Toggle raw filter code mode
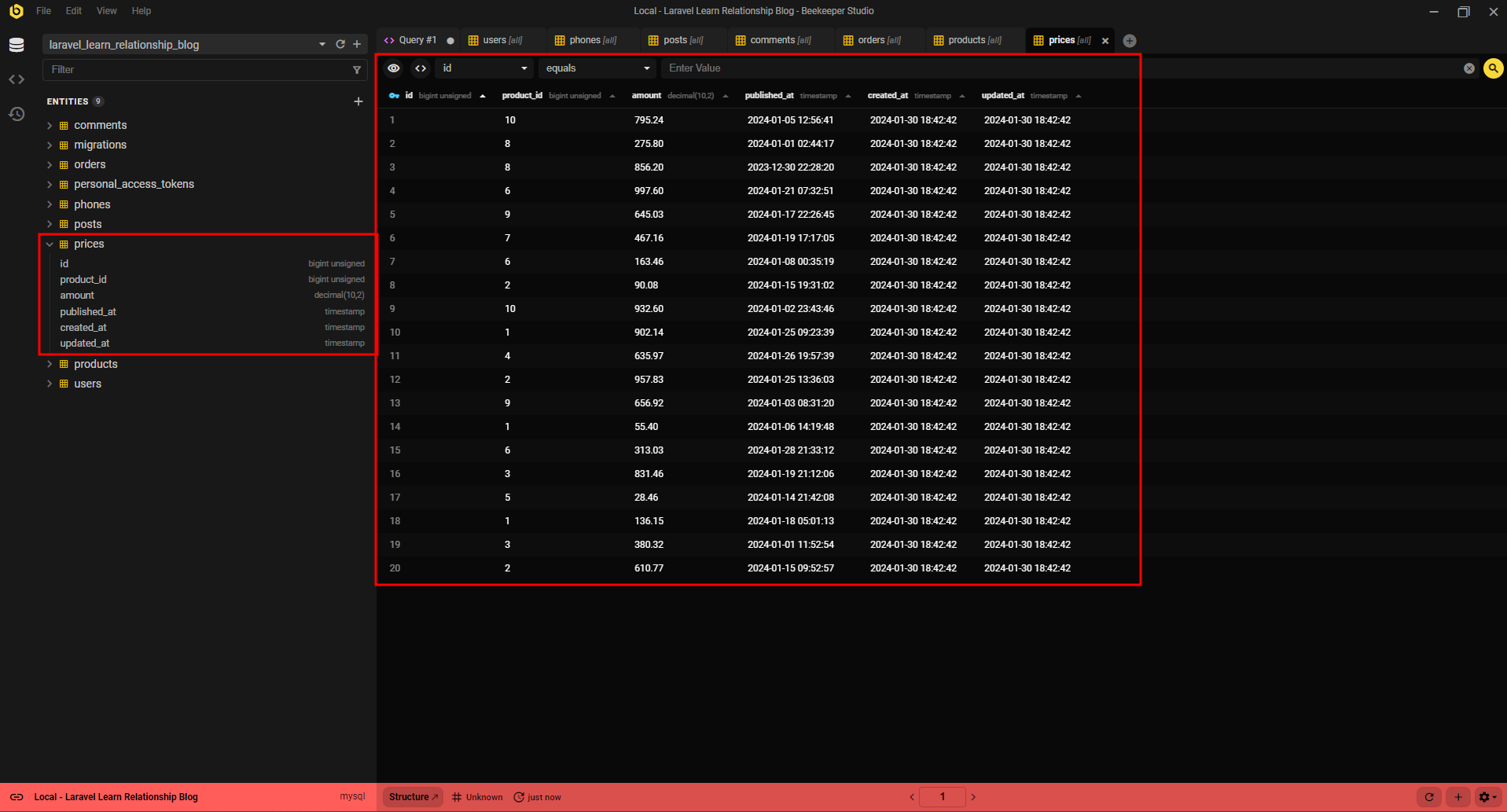Image resolution: width=1507 pixels, height=812 pixels. (421, 68)
